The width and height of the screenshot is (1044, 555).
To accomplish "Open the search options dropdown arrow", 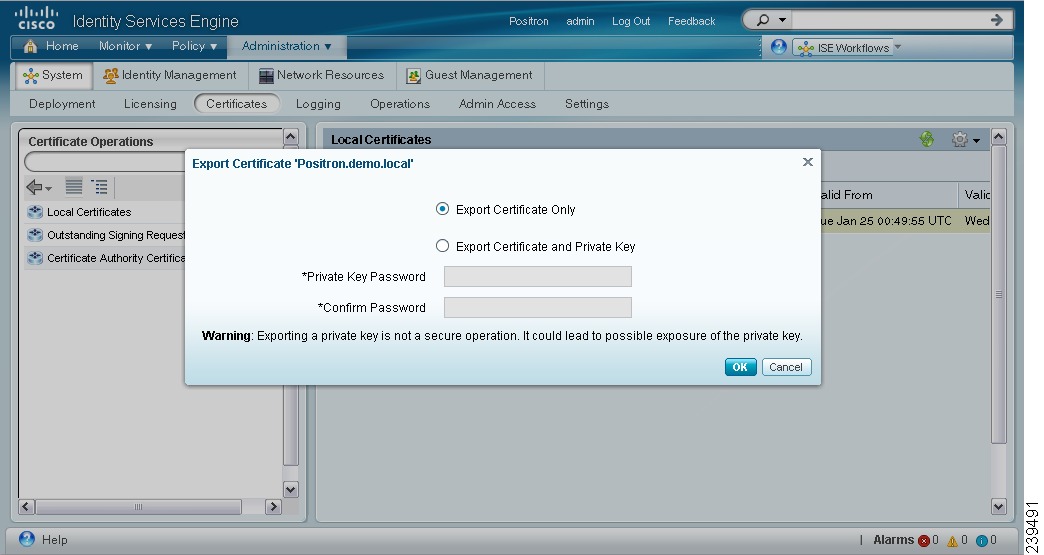I will pos(782,20).
